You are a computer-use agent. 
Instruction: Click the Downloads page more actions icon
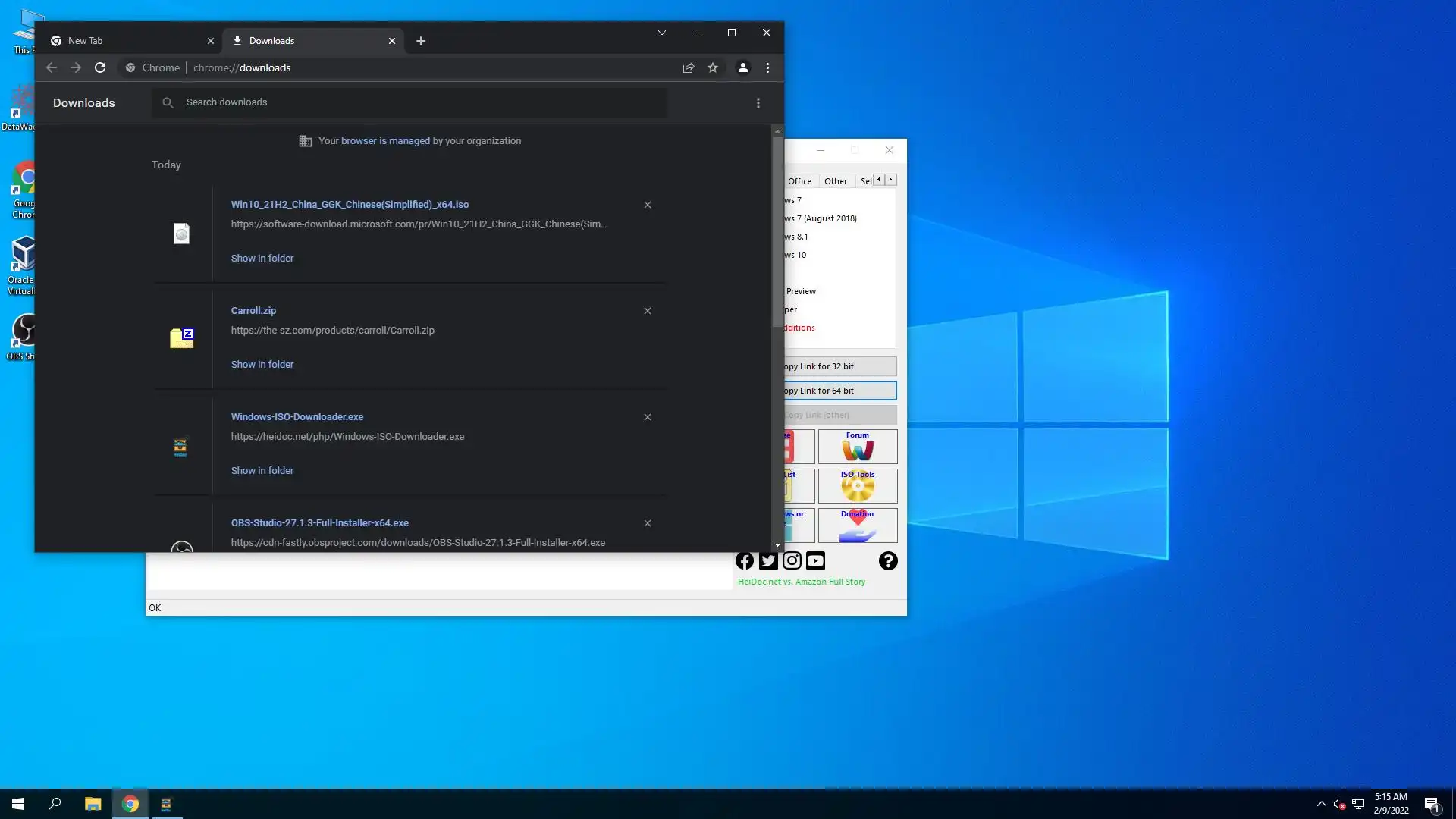[758, 103]
